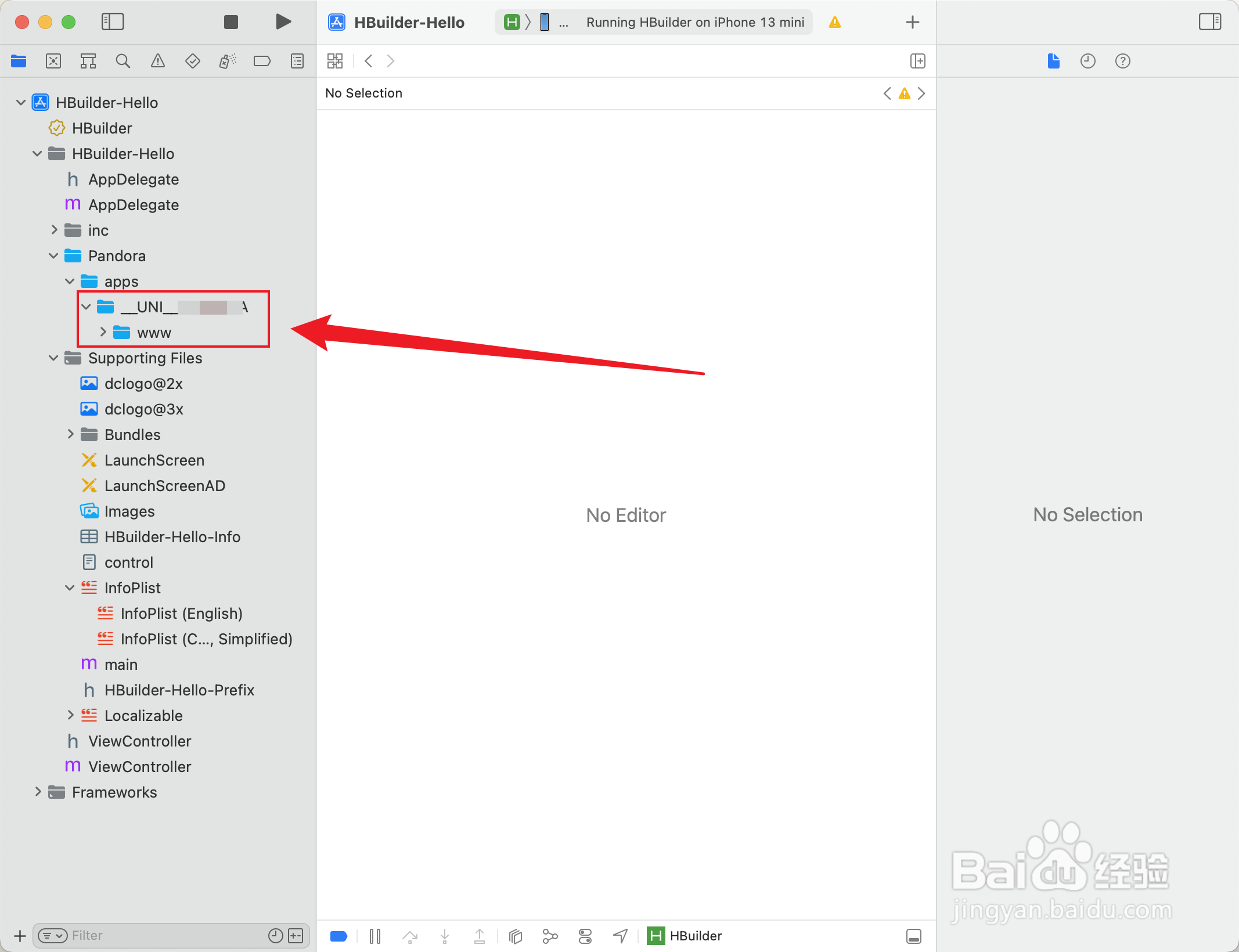Screen dimensions: 1239x952
Task: Show only recent files filter
Action: (276, 936)
